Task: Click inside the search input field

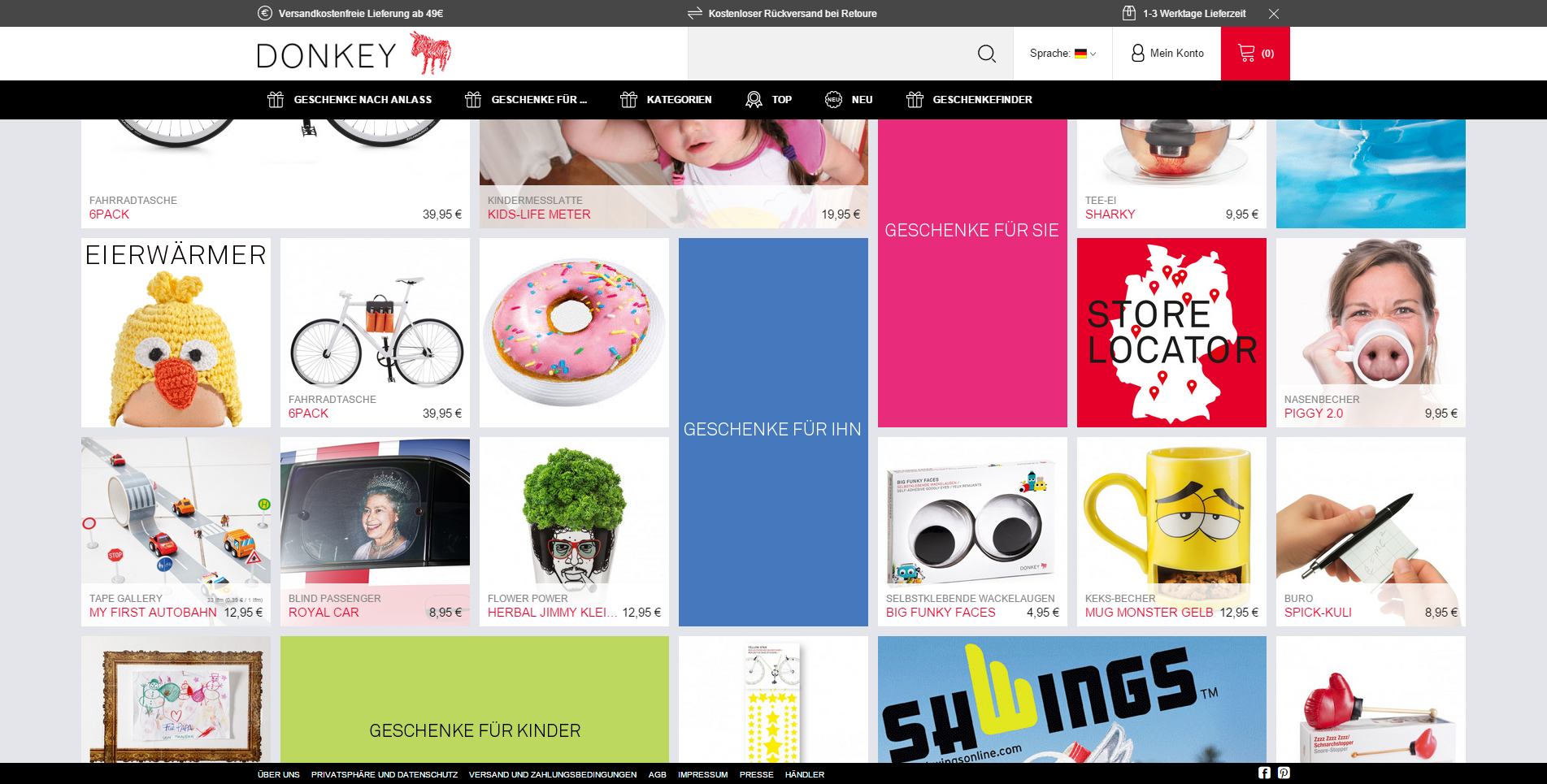Action: click(829, 54)
